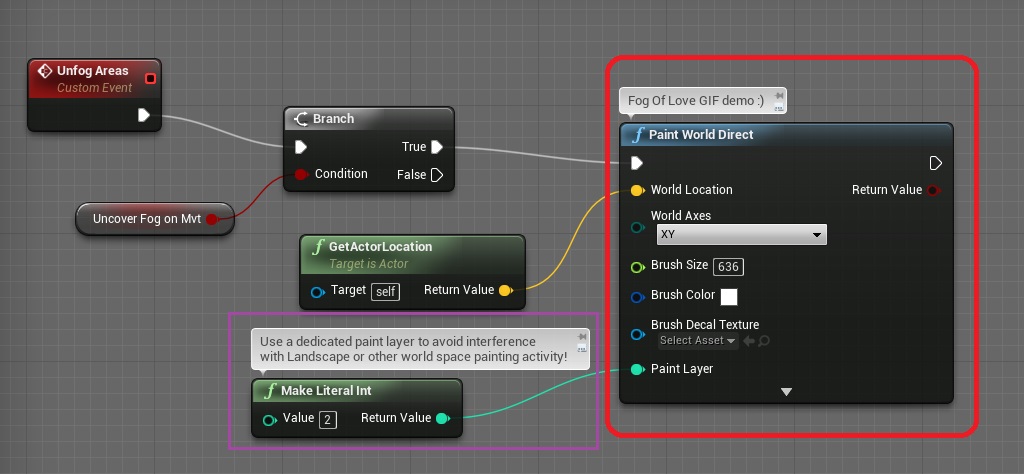The width and height of the screenshot is (1024, 474).
Task: Click the Brush Size input pin
Action: click(x=637, y=266)
